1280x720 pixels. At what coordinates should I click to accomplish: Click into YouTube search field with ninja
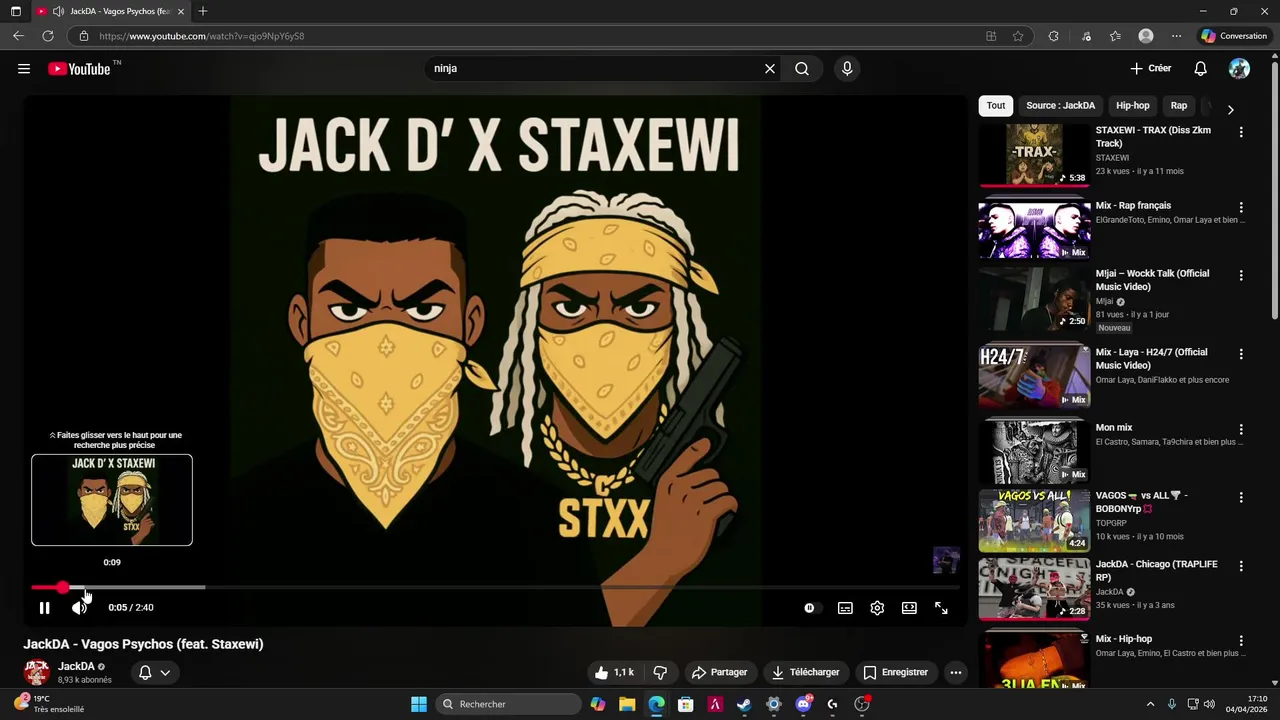[593, 69]
